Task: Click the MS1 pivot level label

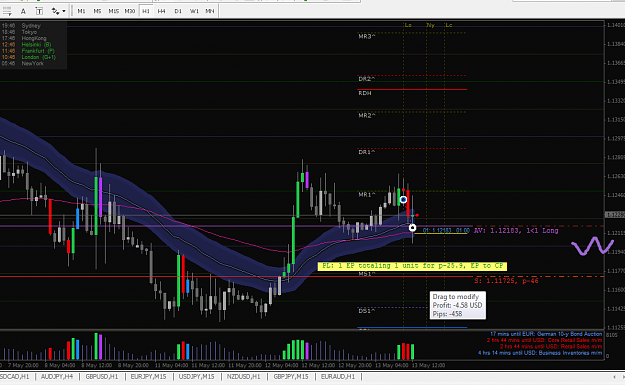Action: [x=367, y=274]
